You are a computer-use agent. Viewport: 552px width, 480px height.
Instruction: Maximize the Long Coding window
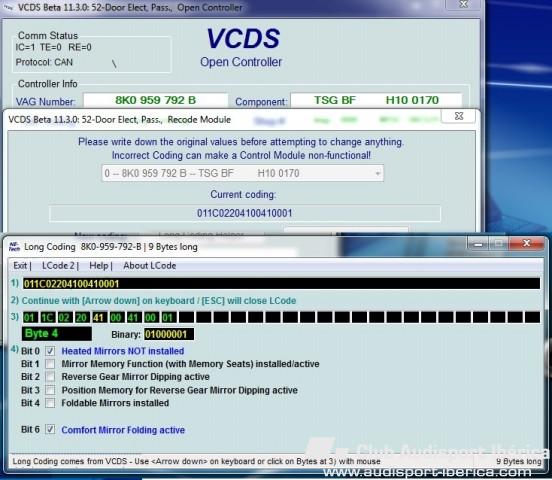coord(498,243)
